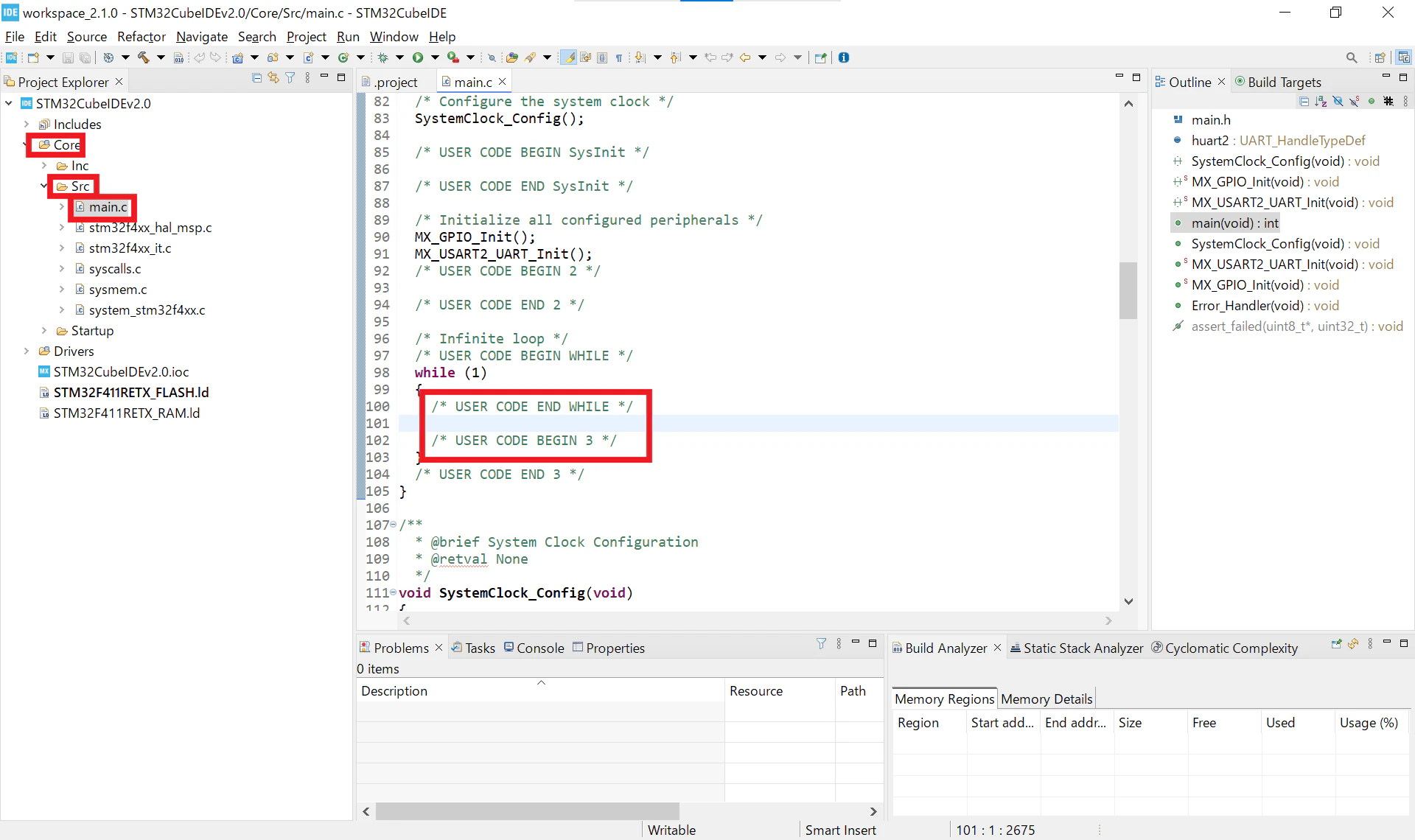Click the blue information icon in toolbar
The image size is (1415, 840).
tap(844, 57)
